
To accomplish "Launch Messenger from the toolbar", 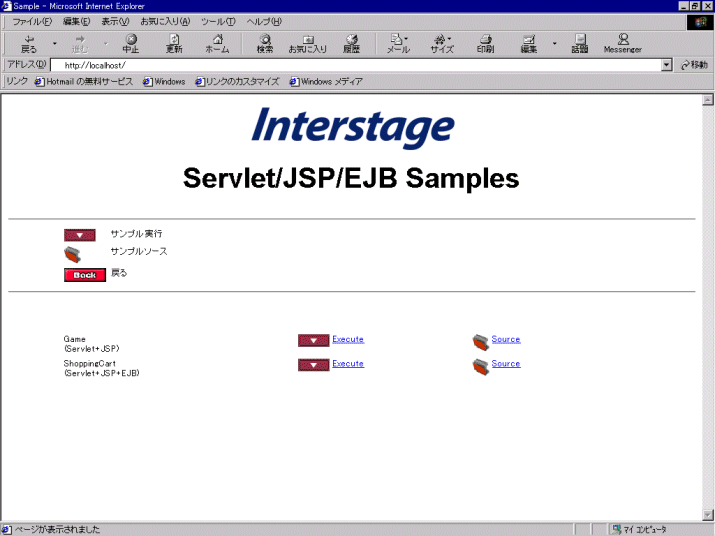I will [x=622, y=44].
